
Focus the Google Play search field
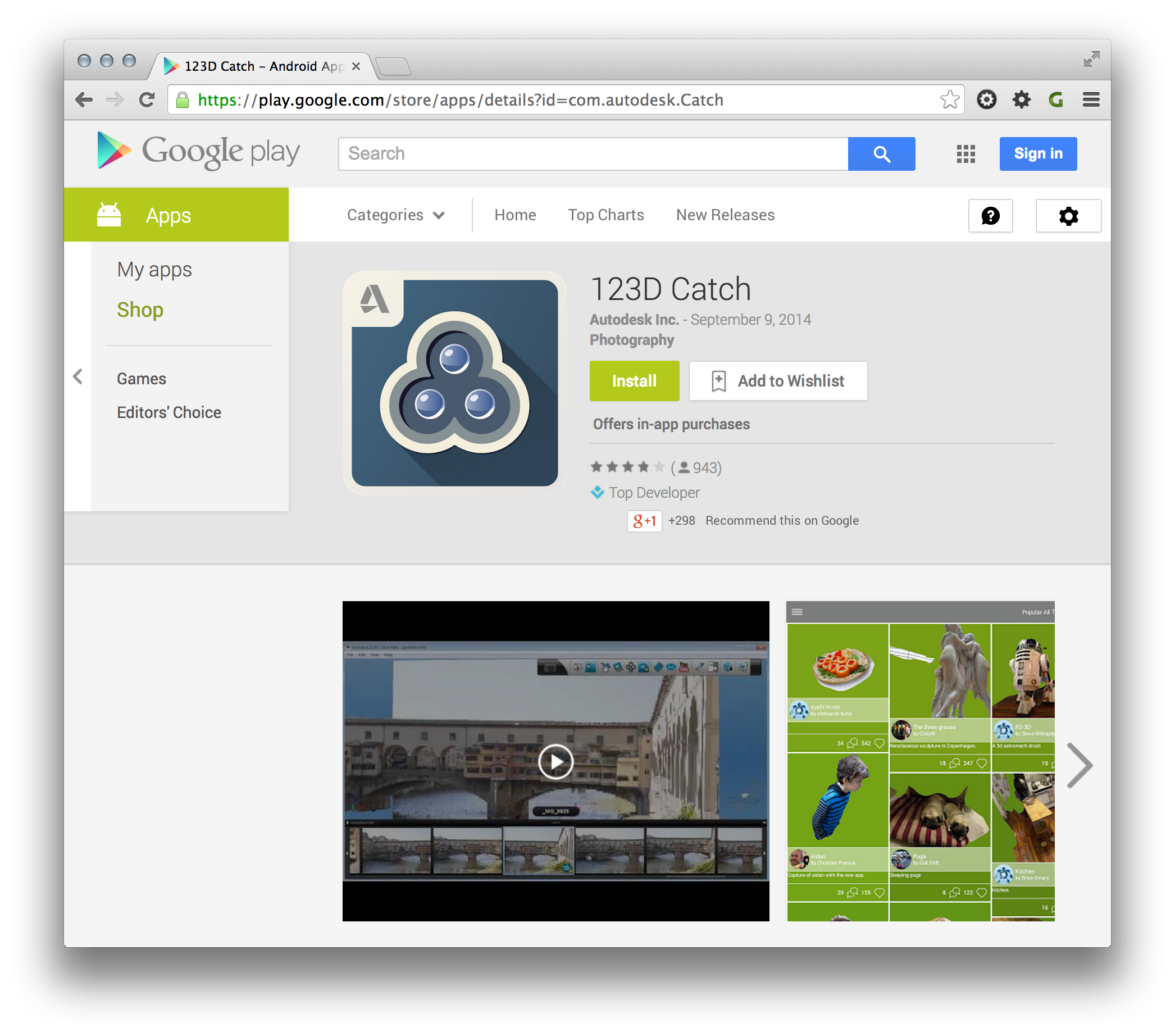coord(592,154)
